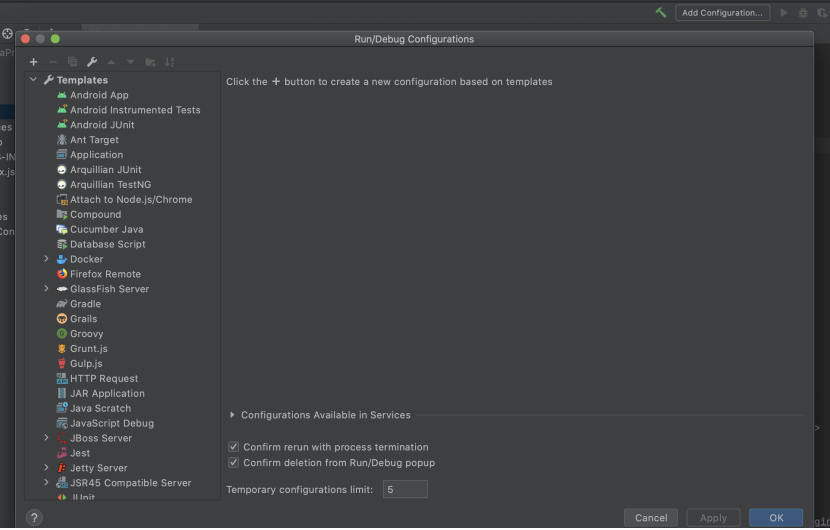
Task: Expand Configurations Available in Services section
Action: (232, 415)
